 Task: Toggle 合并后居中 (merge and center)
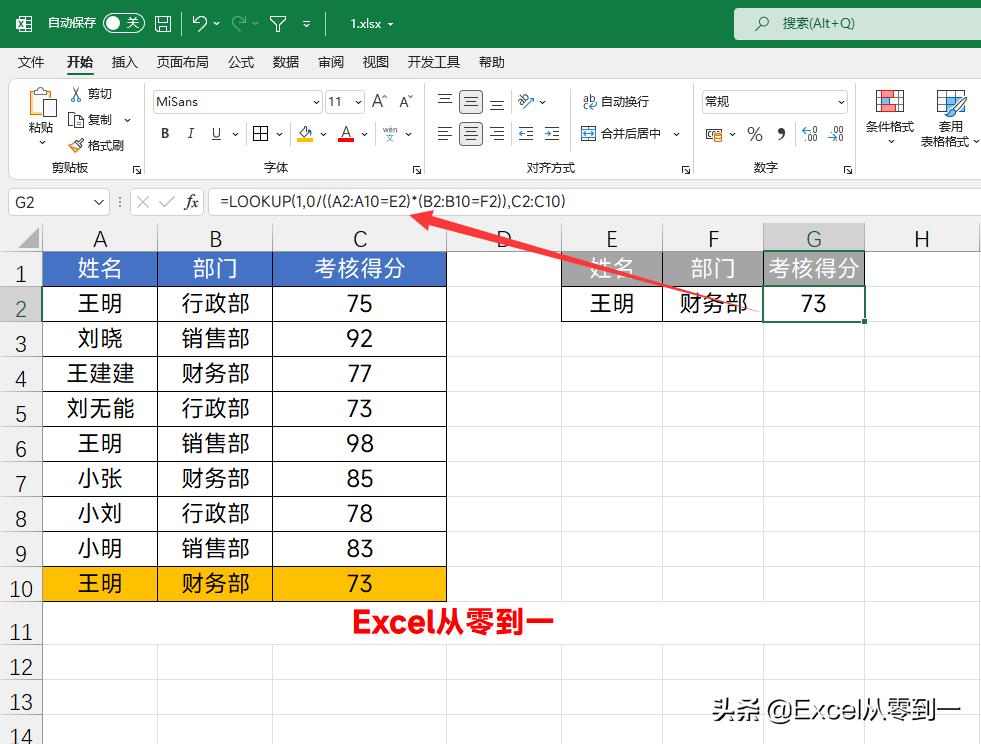click(620, 133)
